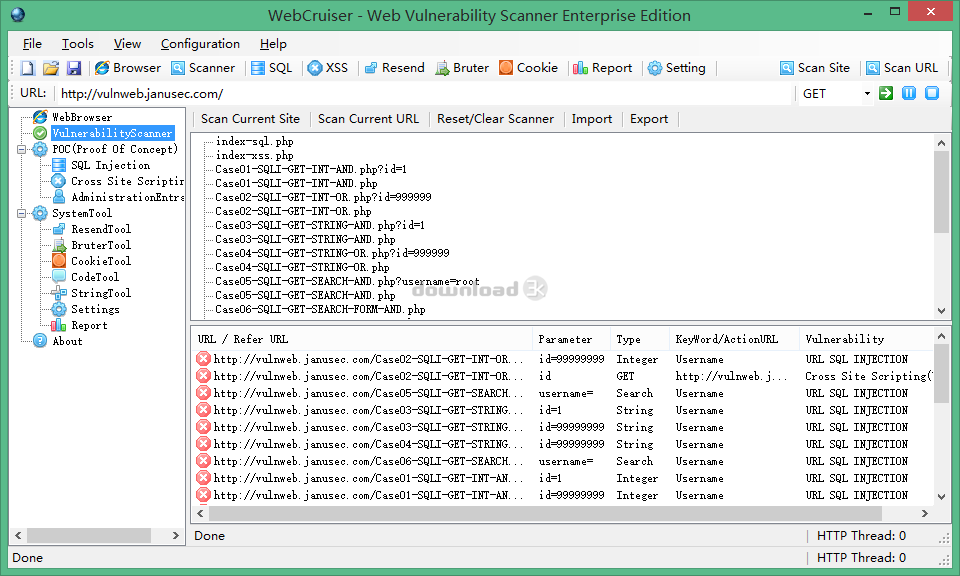Click the results list scroll down arrow
The image size is (960, 576).
click(x=941, y=496)
